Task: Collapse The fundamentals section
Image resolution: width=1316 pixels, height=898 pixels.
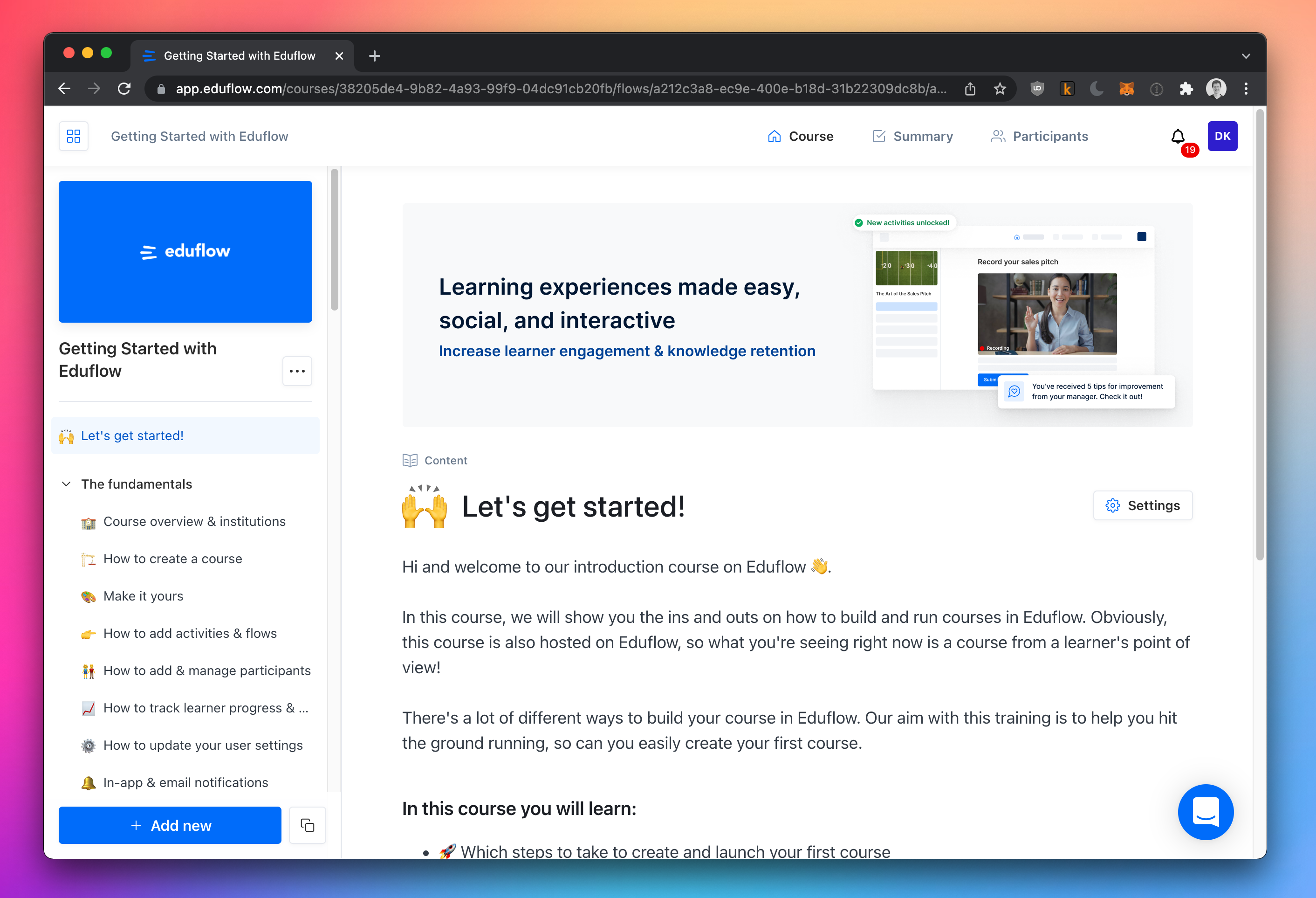Action: click(66, 484)
